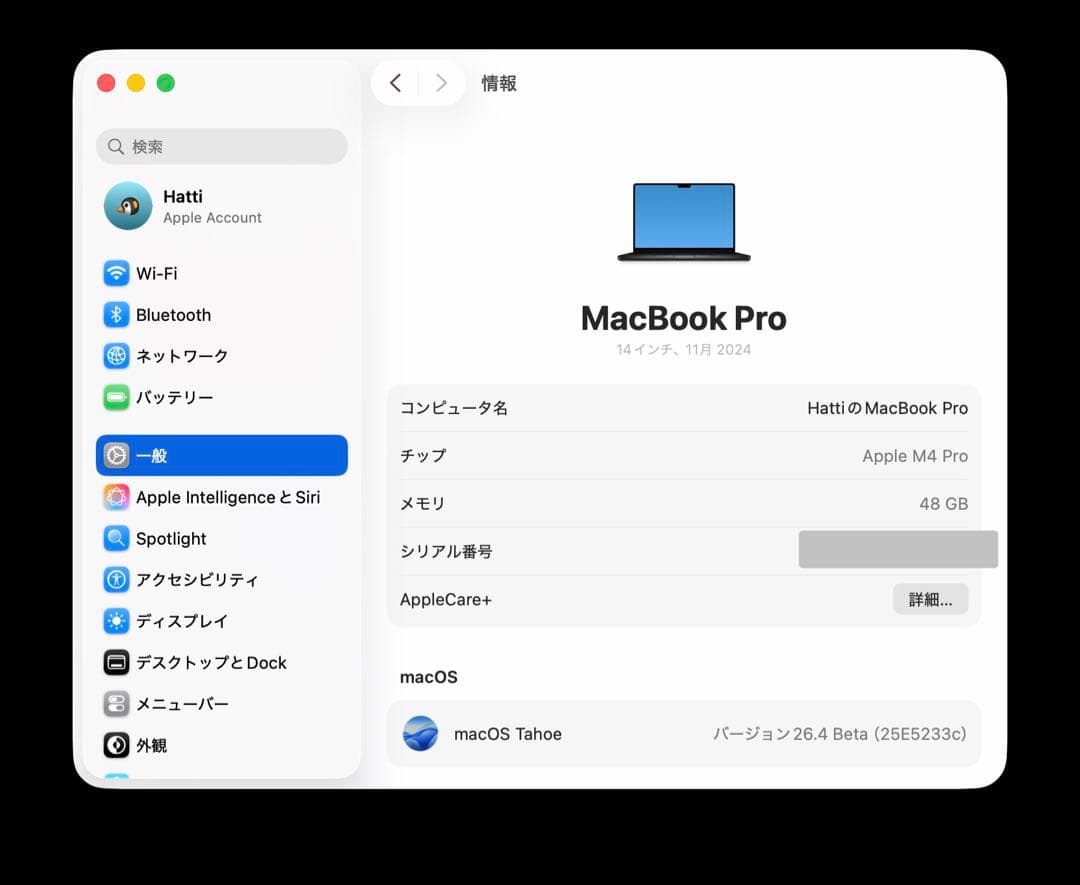Open Wi-Fi settings icon
This screenshot has height=885, width=1080.
pyautogui.click(x=116, y=273)
